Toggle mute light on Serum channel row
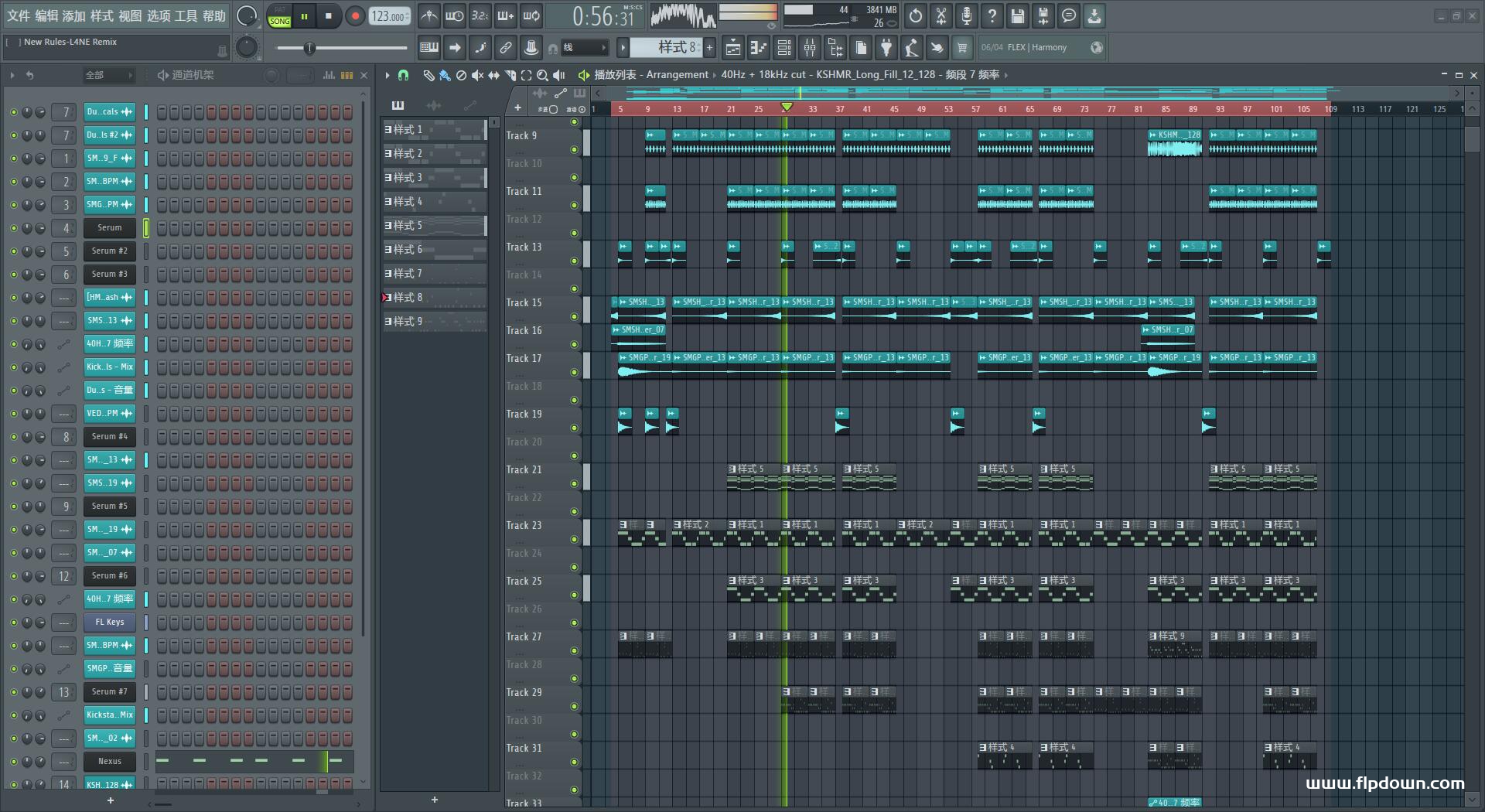Image resolution: width=1485 pixels, height=812 pixels. tap(13, 228)
